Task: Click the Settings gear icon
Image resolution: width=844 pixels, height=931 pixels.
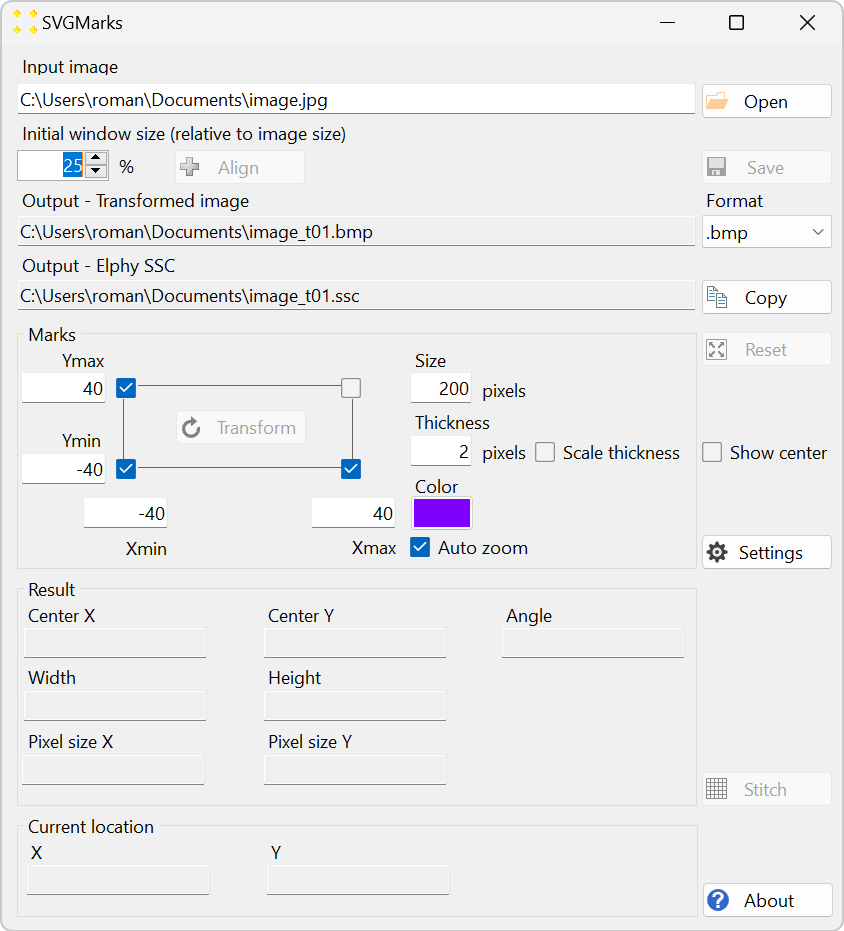Action: 717,553
